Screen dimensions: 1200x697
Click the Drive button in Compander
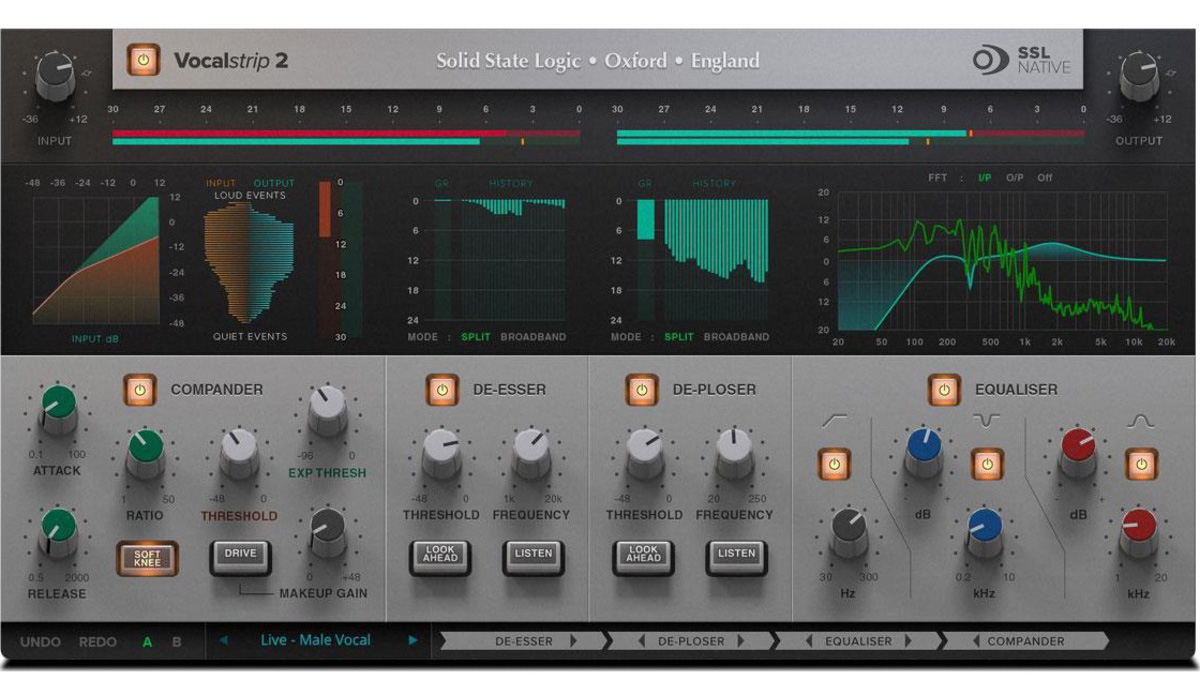(x=240, y=556)
